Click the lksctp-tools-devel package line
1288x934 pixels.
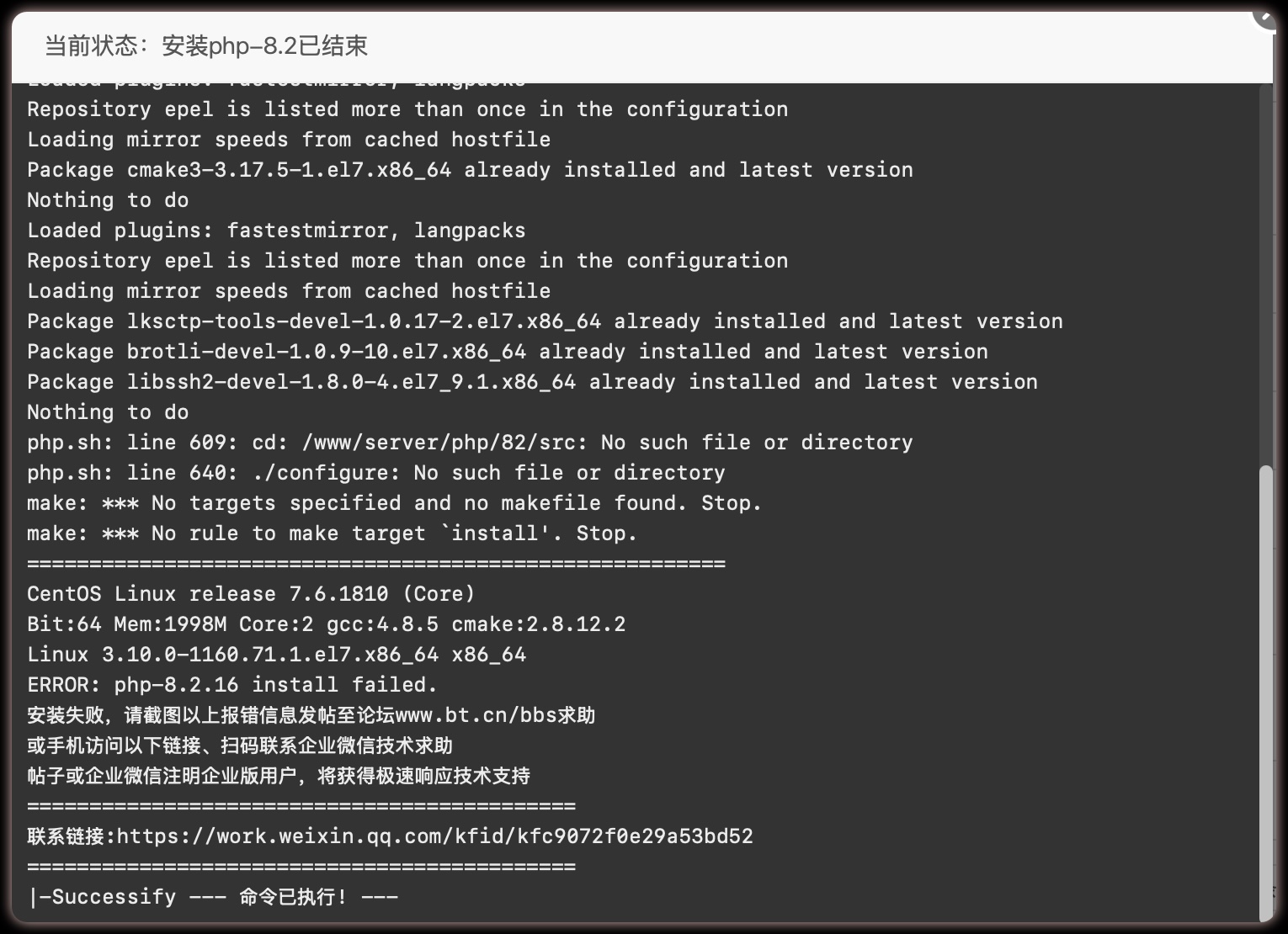point(545,321)
